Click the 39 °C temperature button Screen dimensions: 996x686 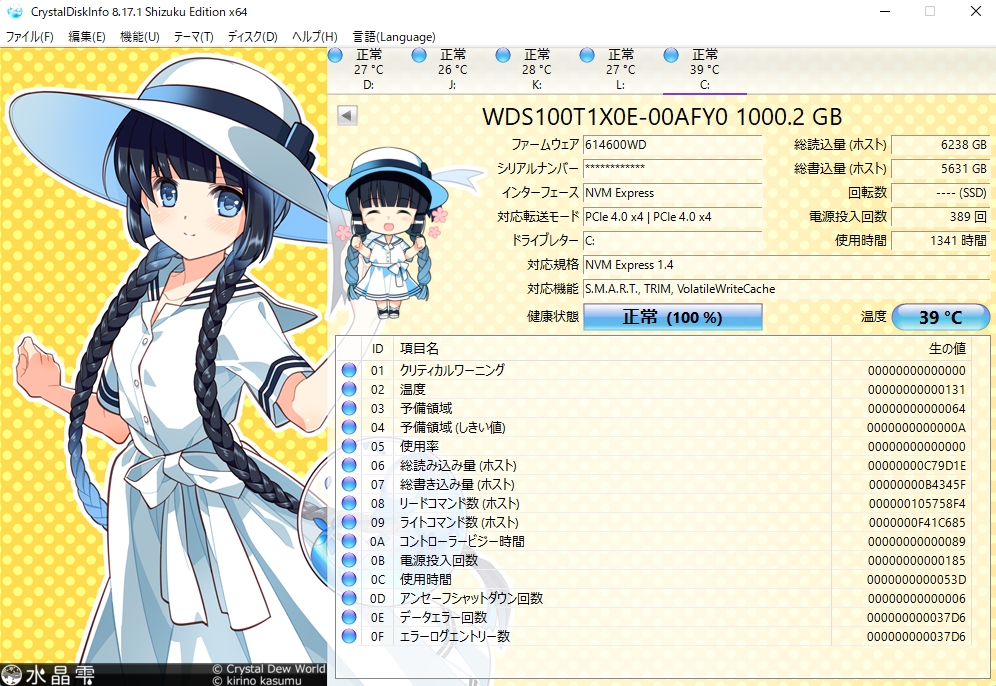(x=941, y=317)
